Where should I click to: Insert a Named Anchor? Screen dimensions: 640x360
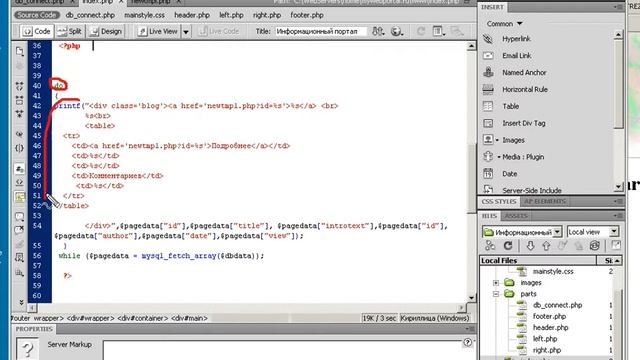(x=524, y=73)
